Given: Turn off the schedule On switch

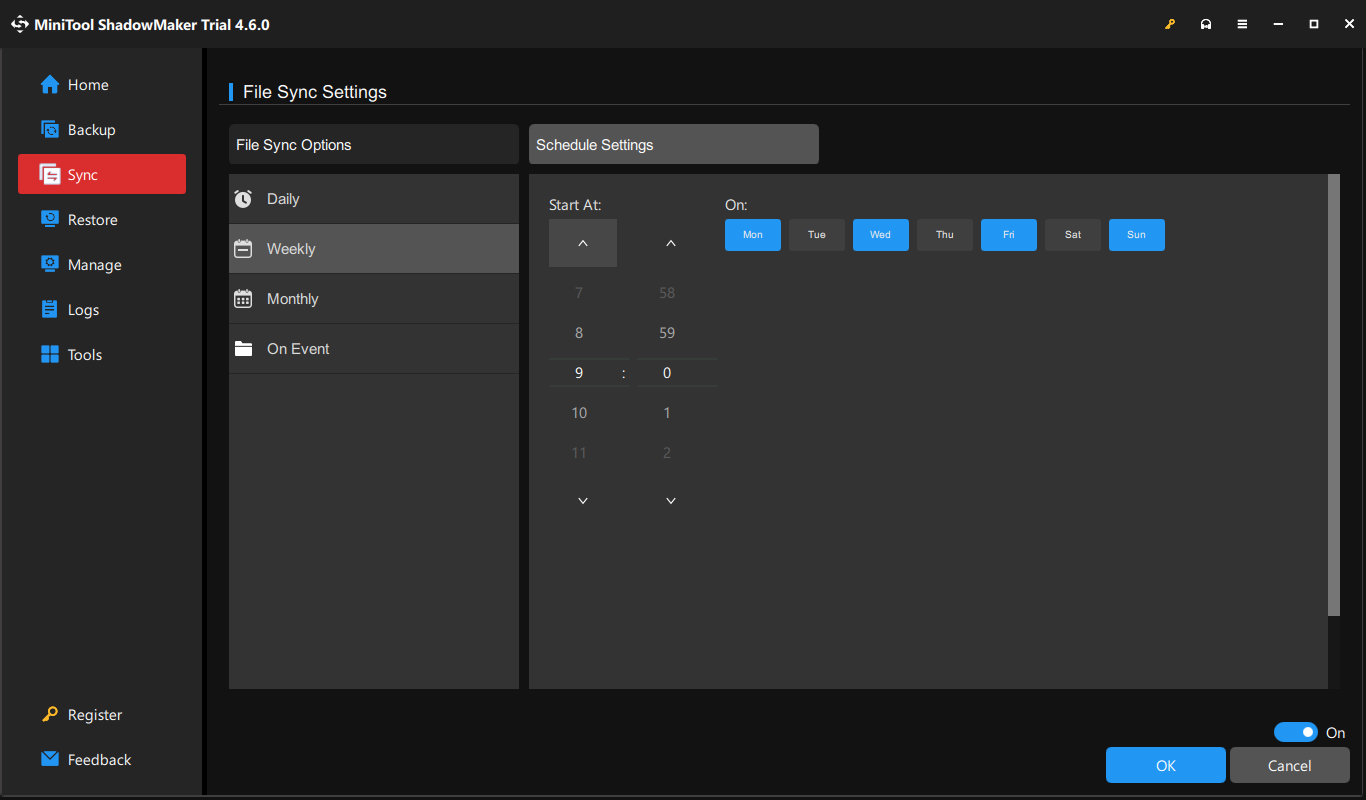Looking at the screenshot, I should pos(1296,732).
